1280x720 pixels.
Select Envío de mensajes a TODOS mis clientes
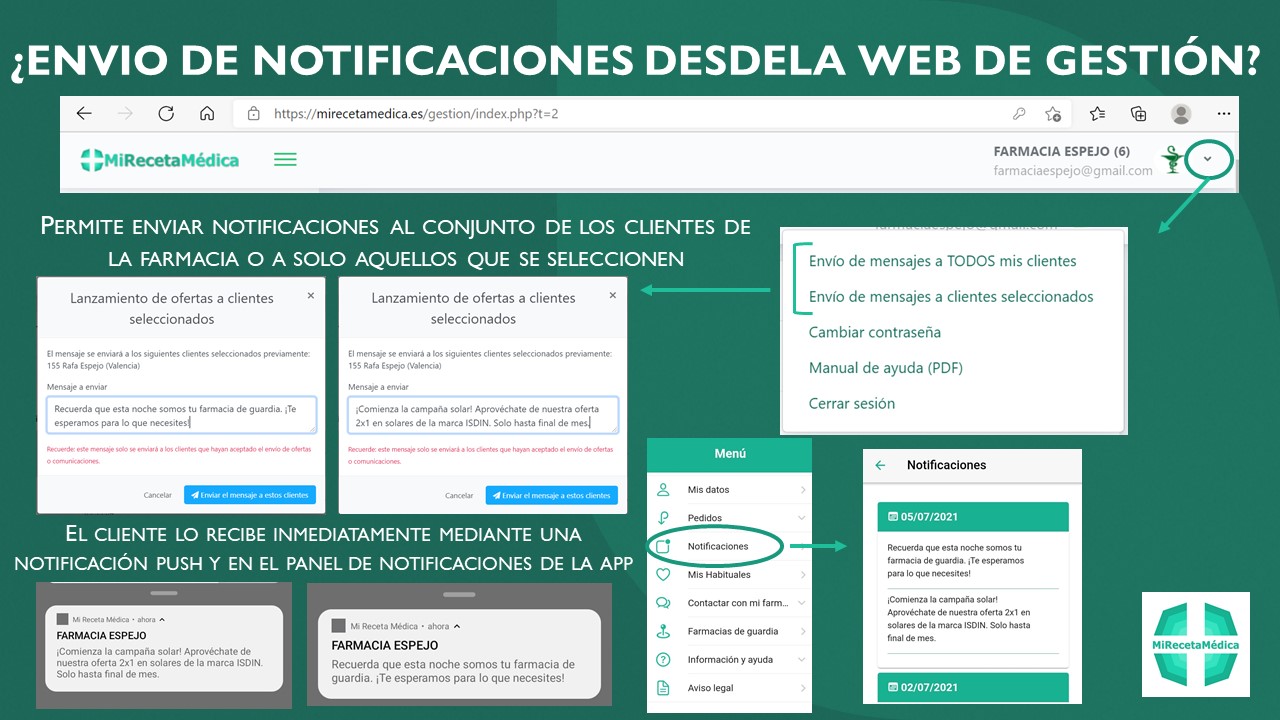(x=942, y=261)
